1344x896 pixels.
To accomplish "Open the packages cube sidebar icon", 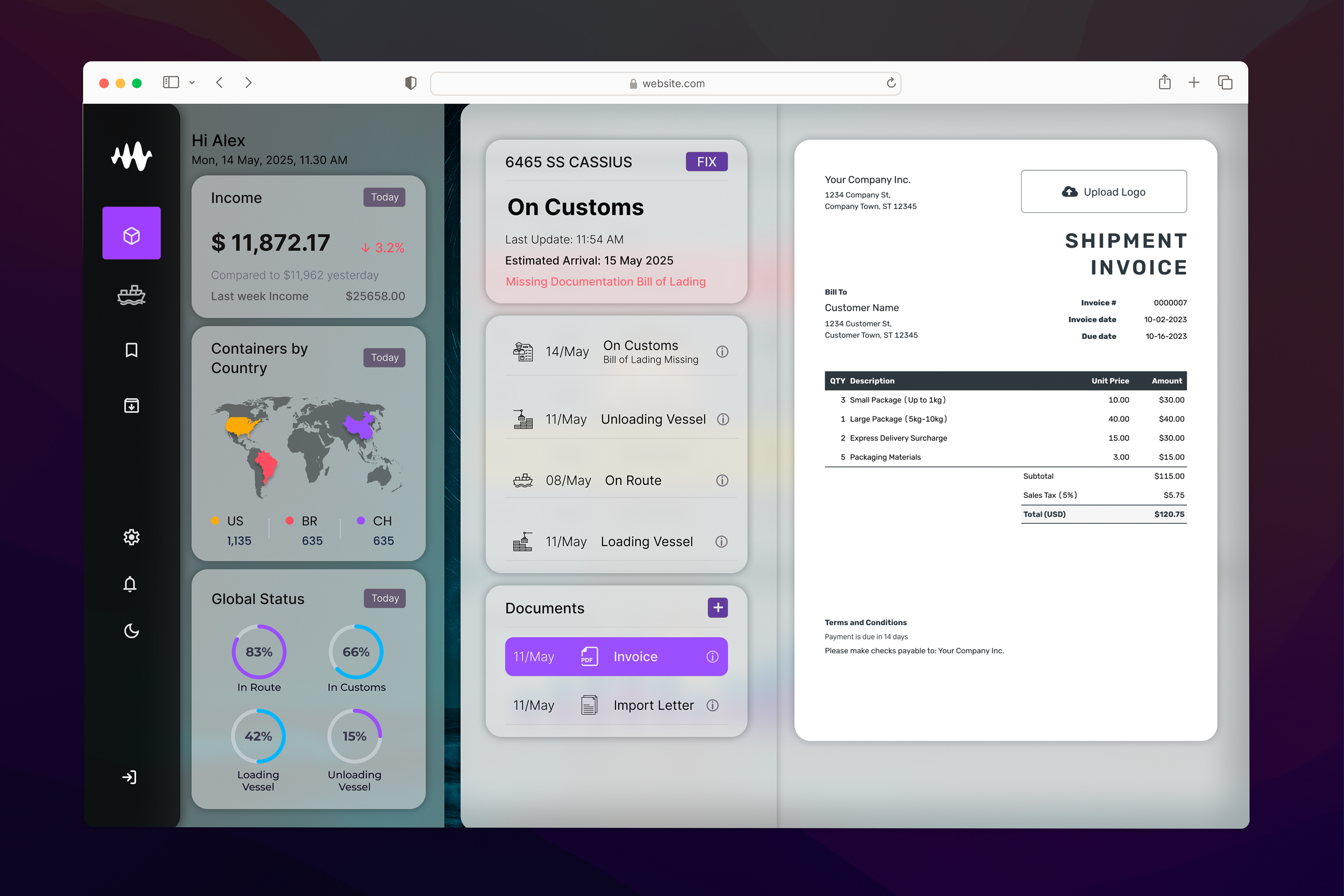I will [132, 233].
